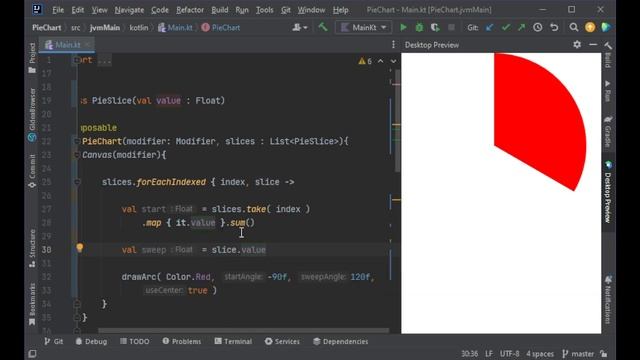Open the Terminal tool window

(x=233, y=341)
